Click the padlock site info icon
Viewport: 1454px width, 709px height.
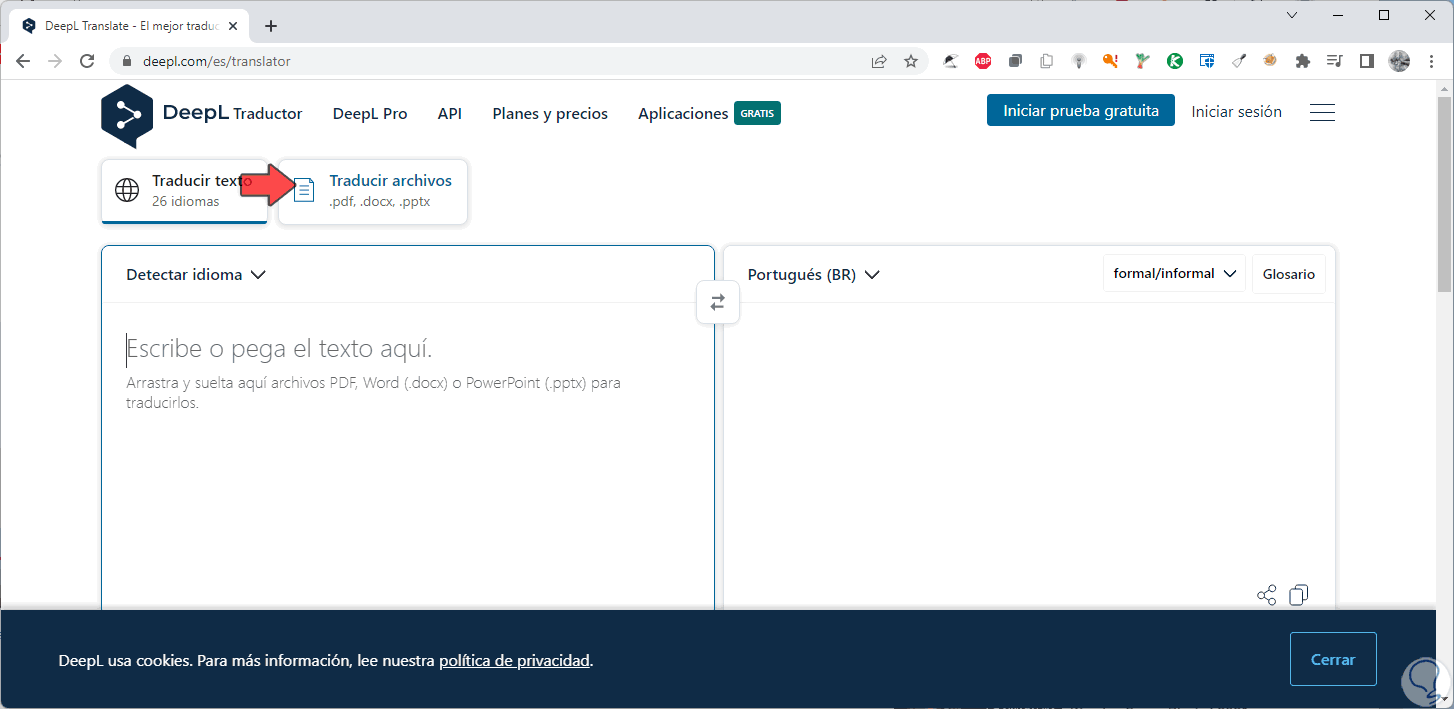pyautogui.click(x=126, y=62)
